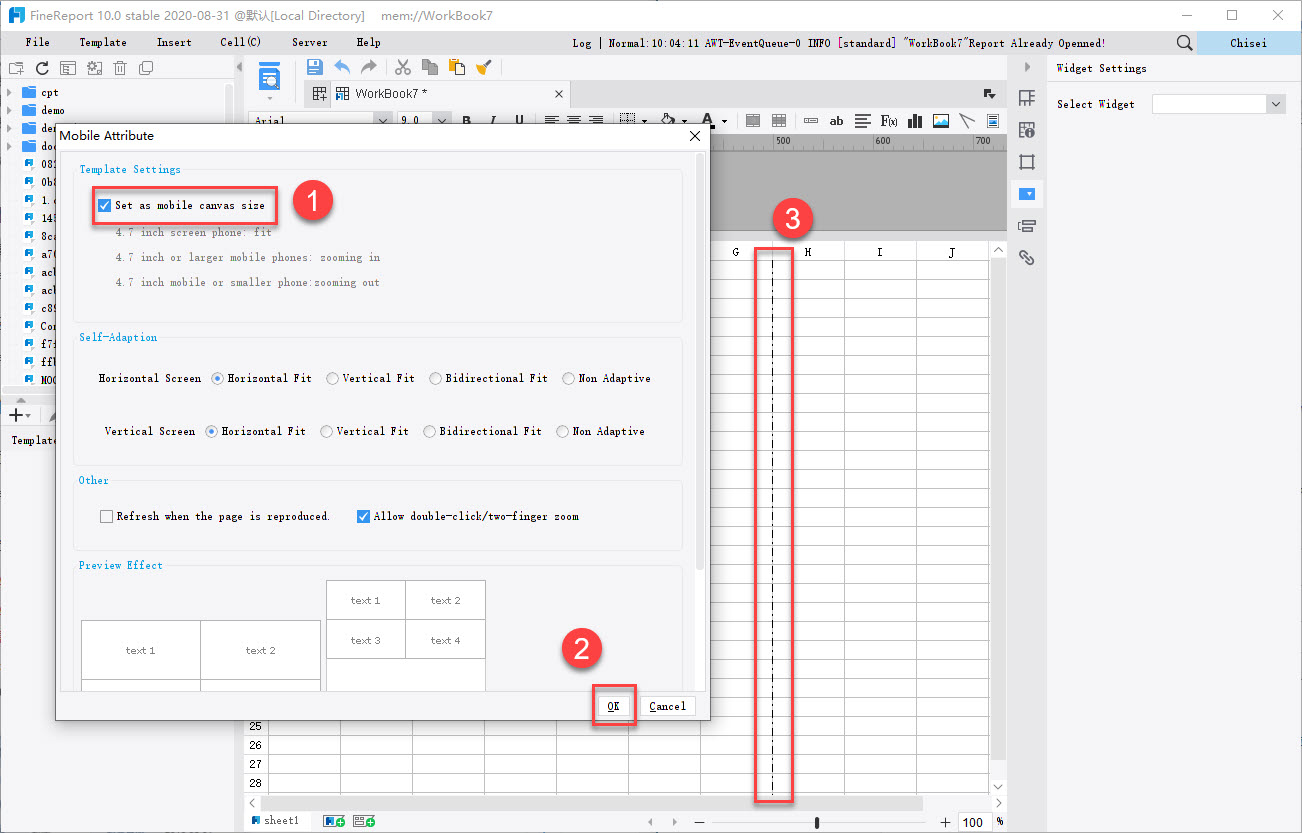Switch to the sheet1 tab

(x=275, y=820)
